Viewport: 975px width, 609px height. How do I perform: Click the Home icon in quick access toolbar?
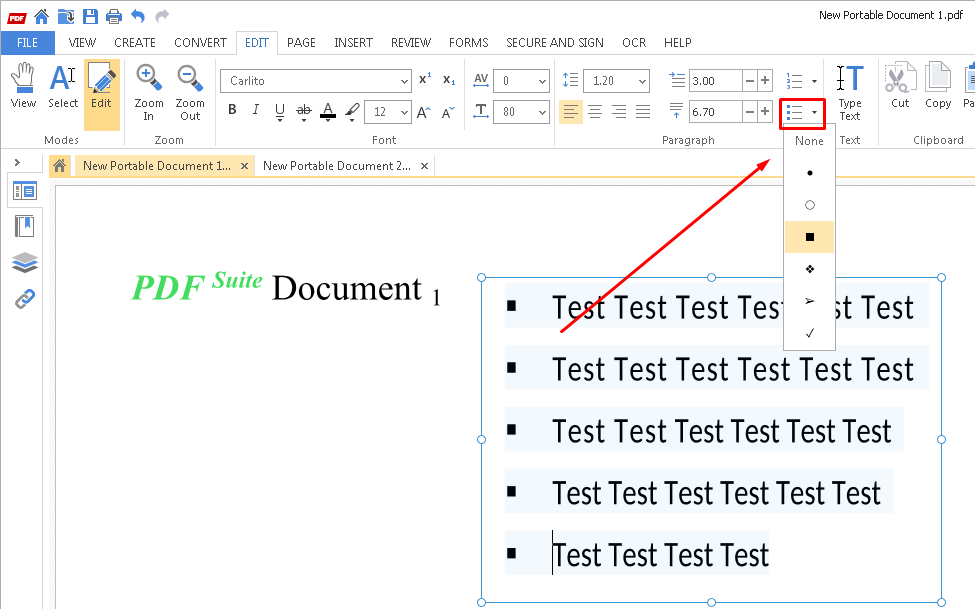click(x=42, y=16)
